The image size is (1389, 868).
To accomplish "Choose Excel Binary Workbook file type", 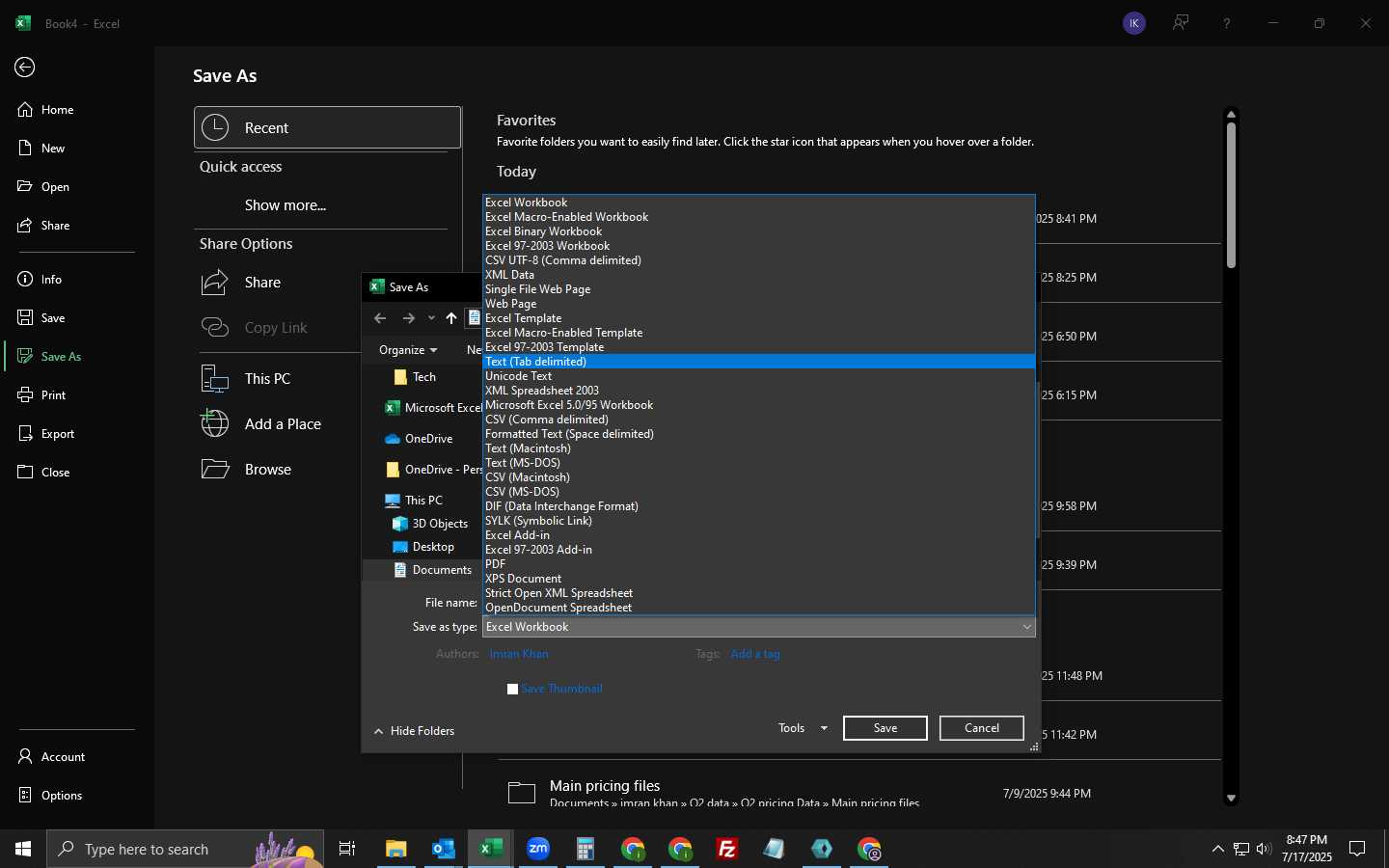I will click(x=759, y=231).
